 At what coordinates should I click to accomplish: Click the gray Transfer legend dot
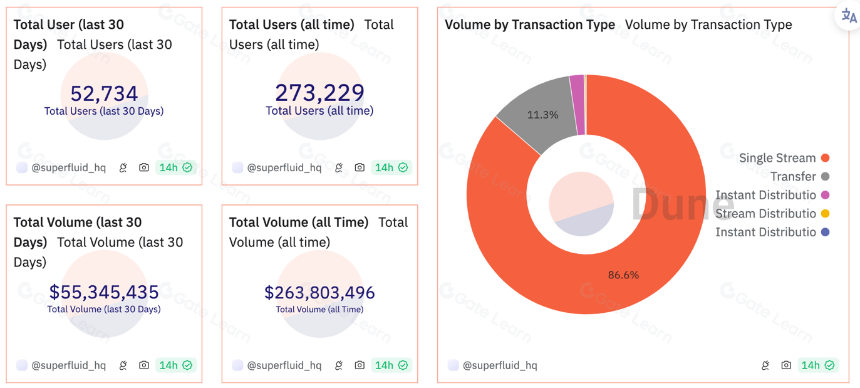pos(825,177)
